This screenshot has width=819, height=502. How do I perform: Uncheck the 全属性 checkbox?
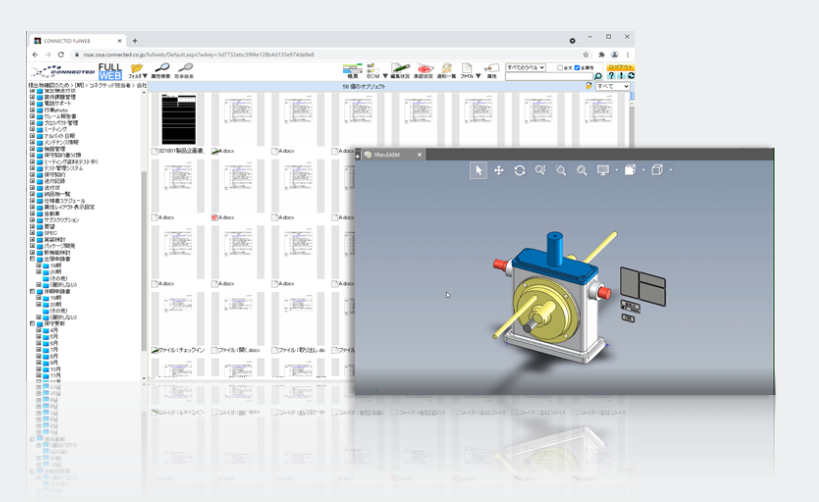point(578,68)
